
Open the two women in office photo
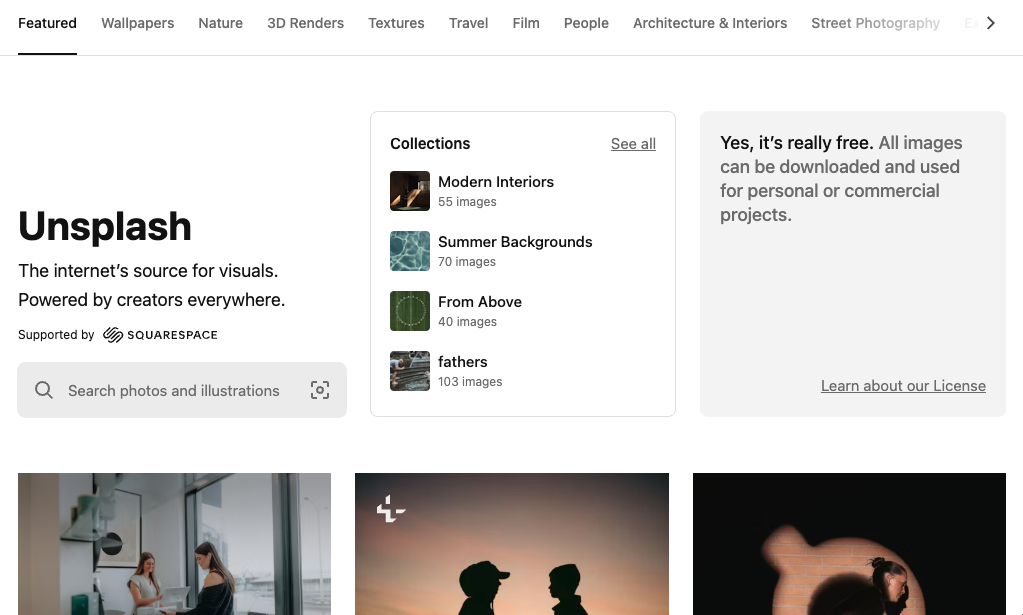pyautogui.click(x=174, y=544)
